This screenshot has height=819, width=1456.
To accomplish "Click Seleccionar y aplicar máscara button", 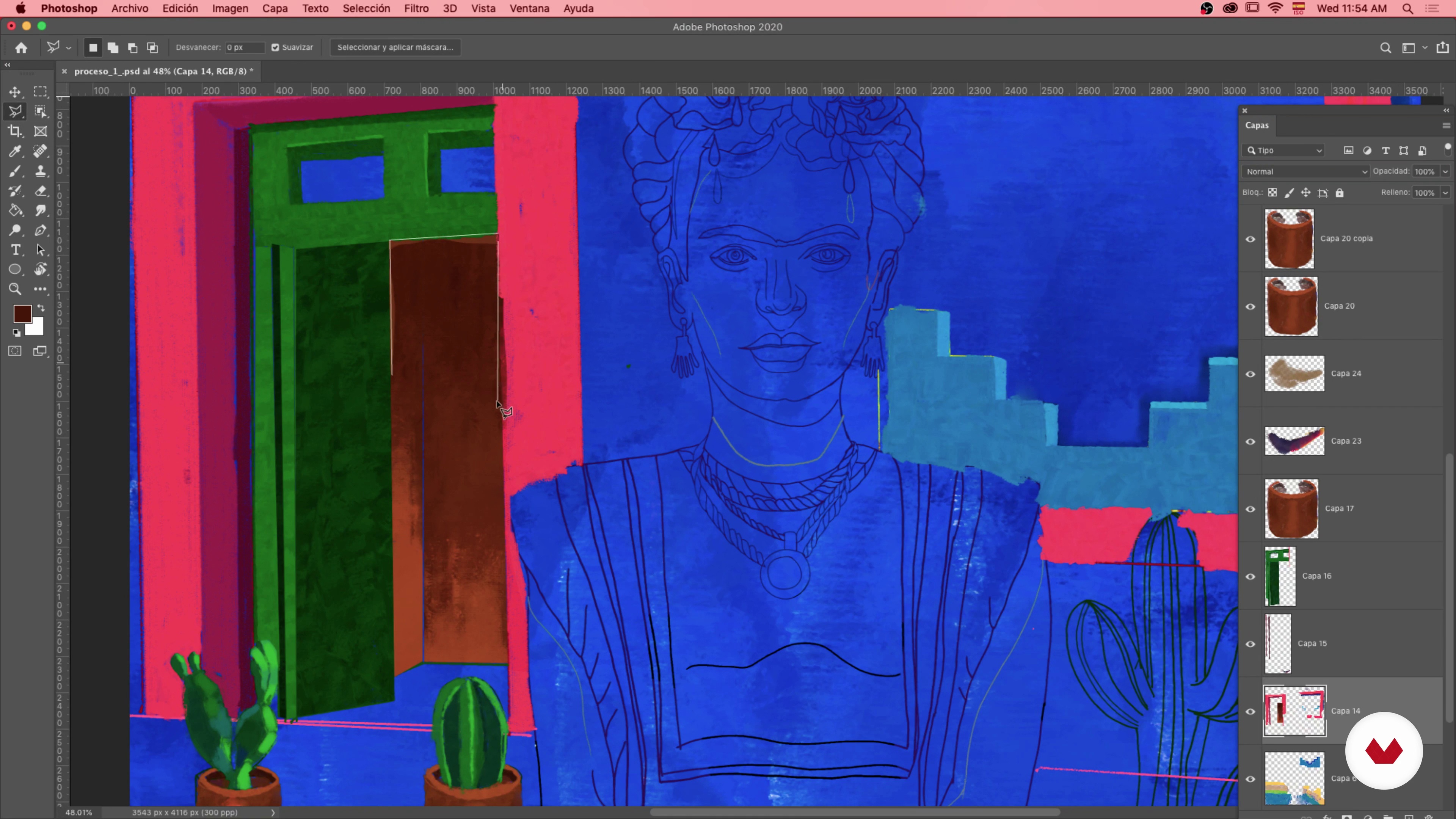I will point(395,47).
